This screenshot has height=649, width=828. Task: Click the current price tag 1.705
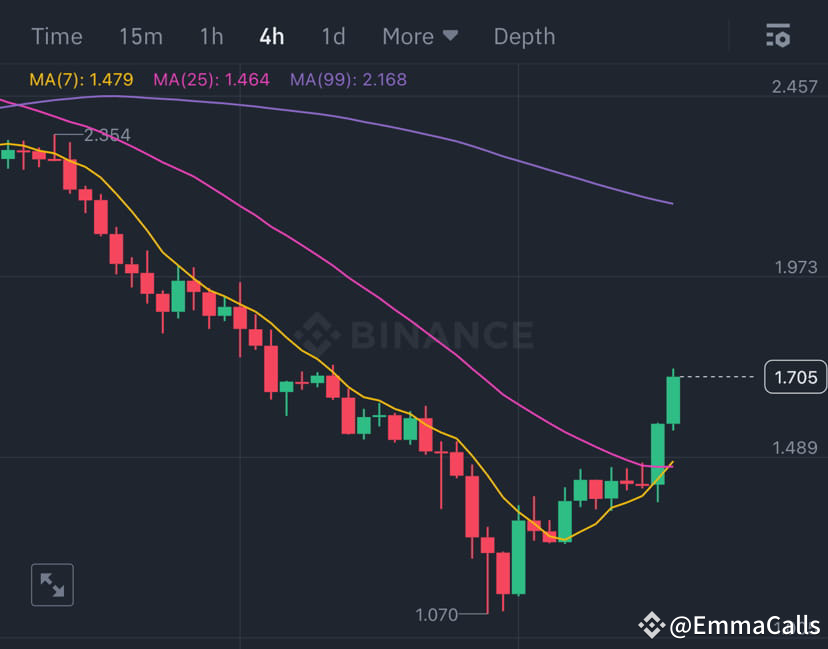(796, 377)
